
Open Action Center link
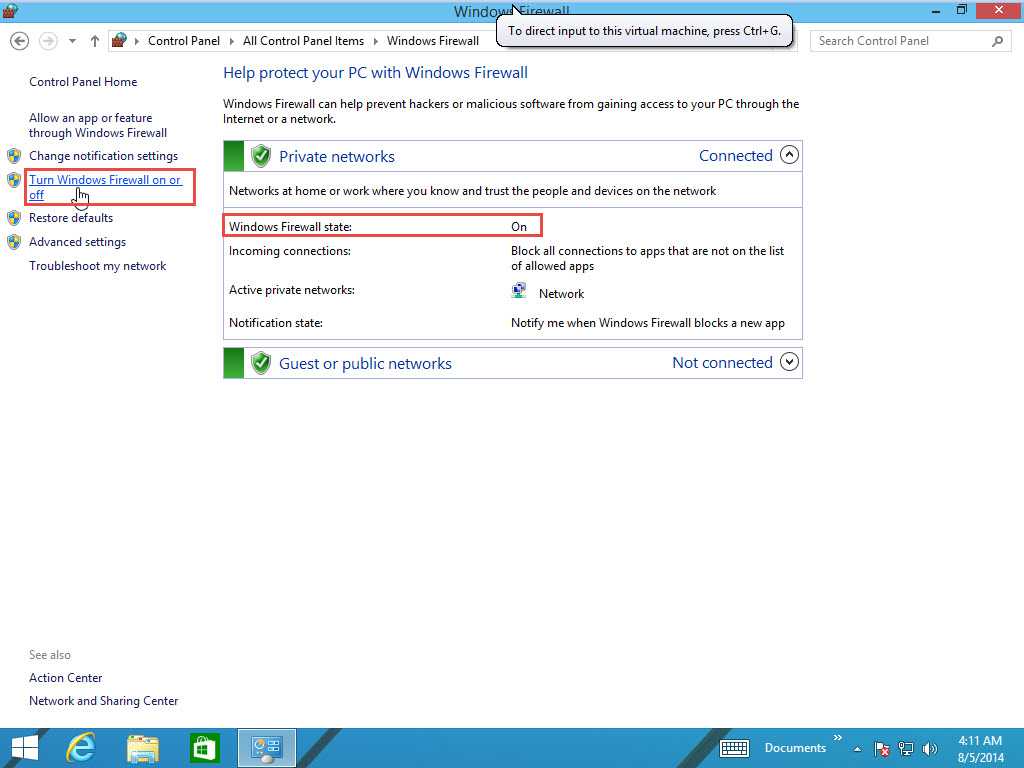(x=65, y=678)
